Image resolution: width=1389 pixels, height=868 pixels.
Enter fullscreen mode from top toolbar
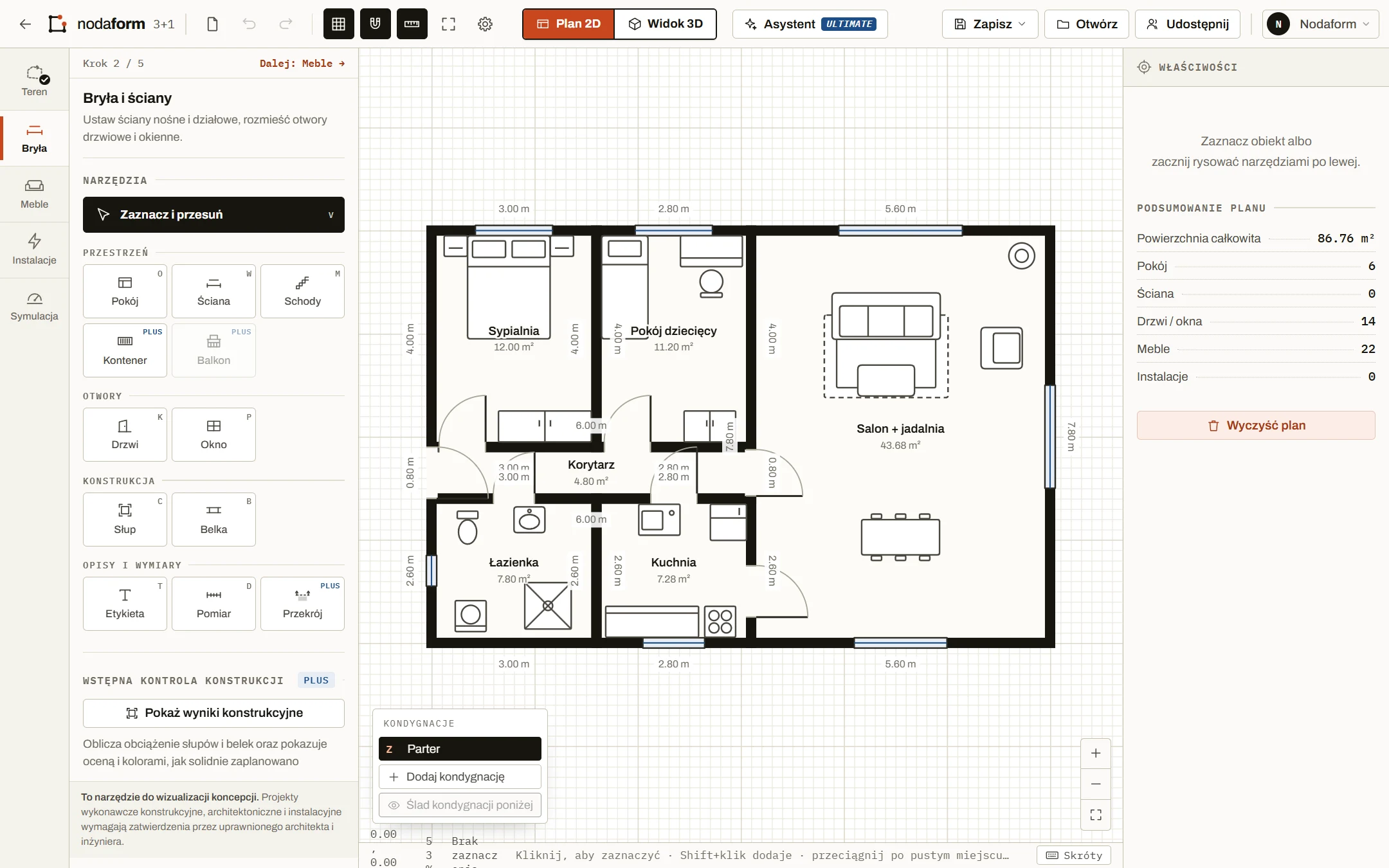click(x=449, y=24)
